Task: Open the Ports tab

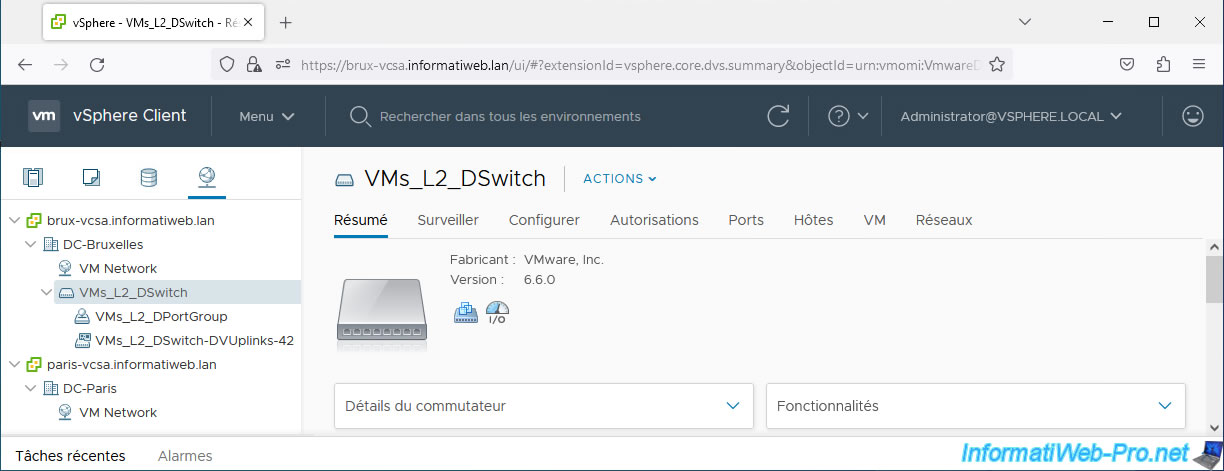Action: [746, 220]
